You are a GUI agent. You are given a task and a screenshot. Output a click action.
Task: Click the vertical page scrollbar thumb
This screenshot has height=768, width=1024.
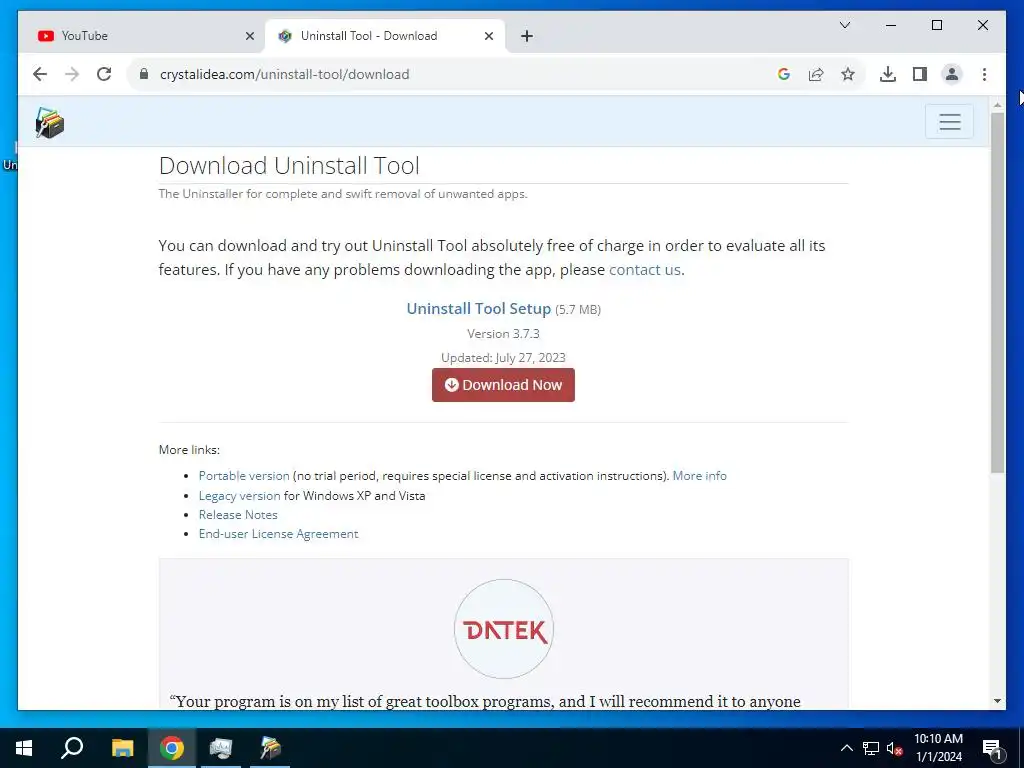coord(997,293)
